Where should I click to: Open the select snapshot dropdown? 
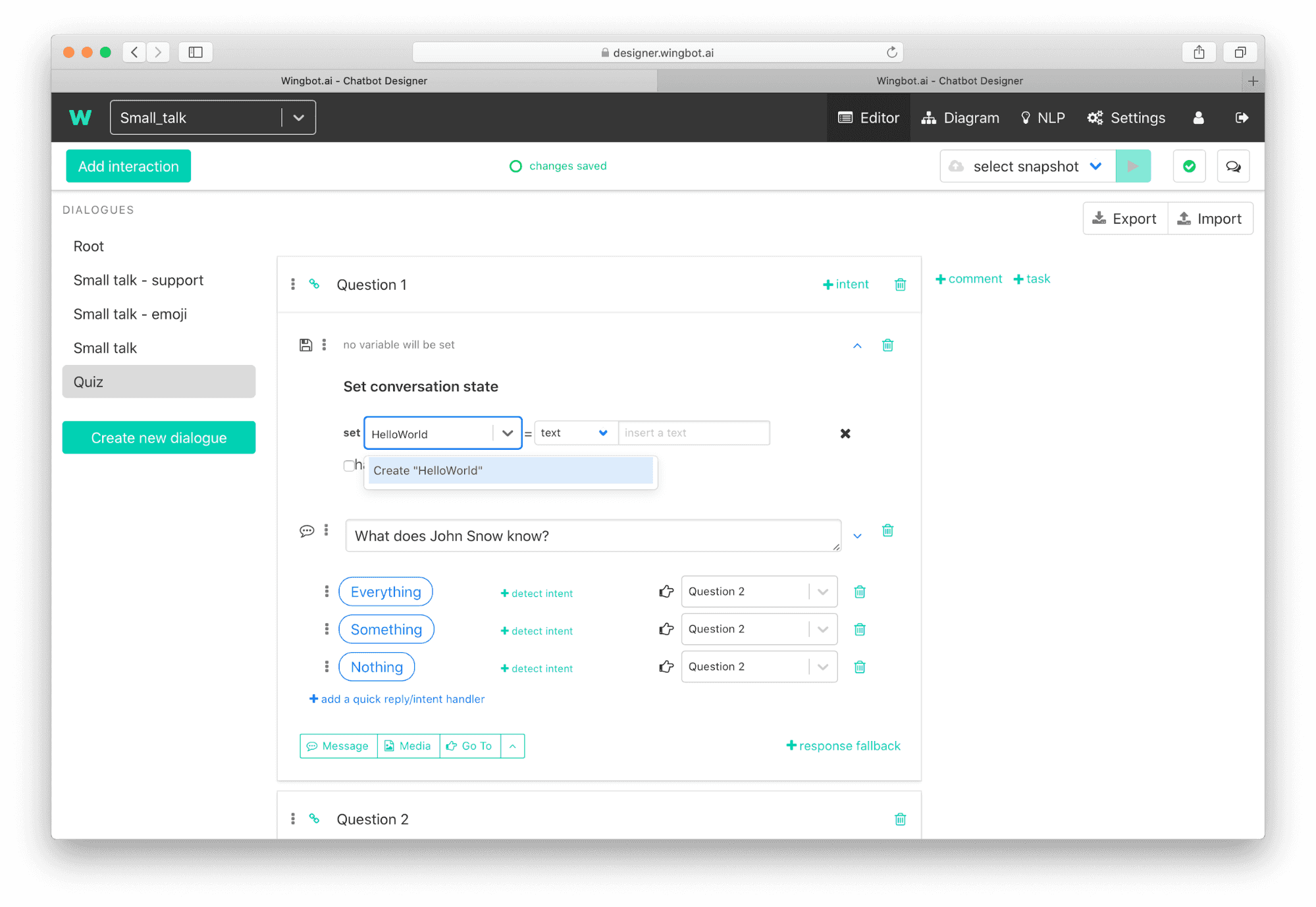1028,167
